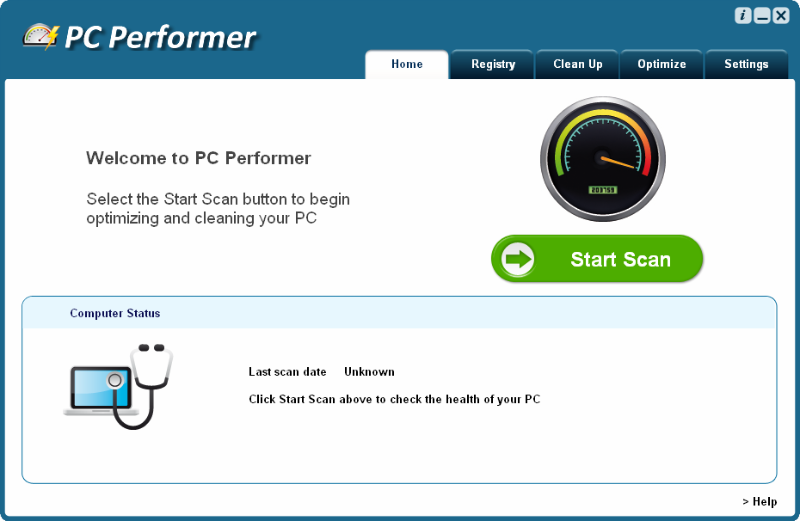The height and width of the screenshot is (521, 800).
Task: Click the 'Unknown' scan date value
Action: [369, 371]
